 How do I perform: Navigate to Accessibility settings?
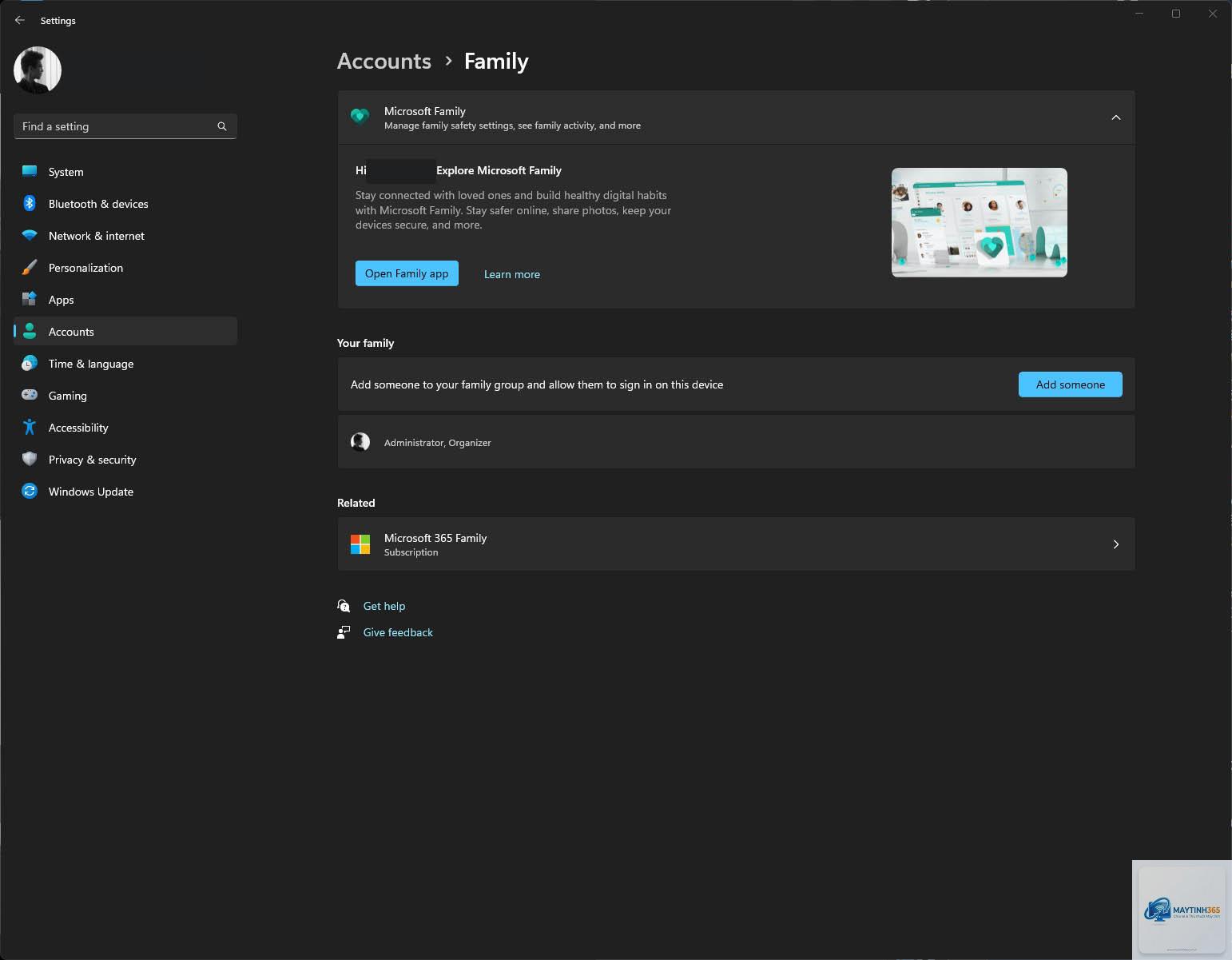point(125,428)
